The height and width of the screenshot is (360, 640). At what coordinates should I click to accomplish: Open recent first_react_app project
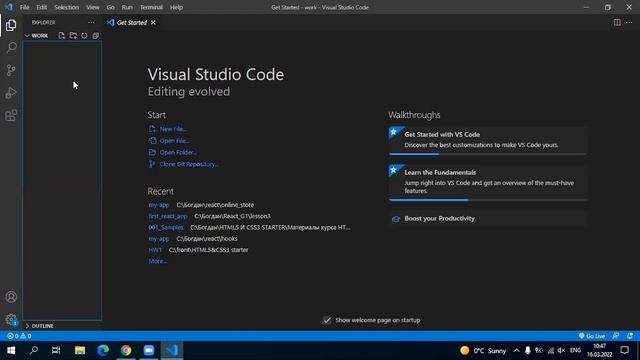tap(168, 216)
